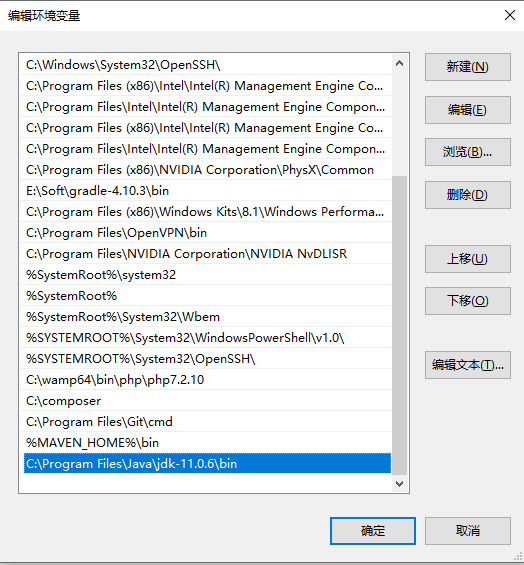Select C:\Program Files\Git\cmd entry
Viewport: 524px width, 565px height.
pos(205,422)
